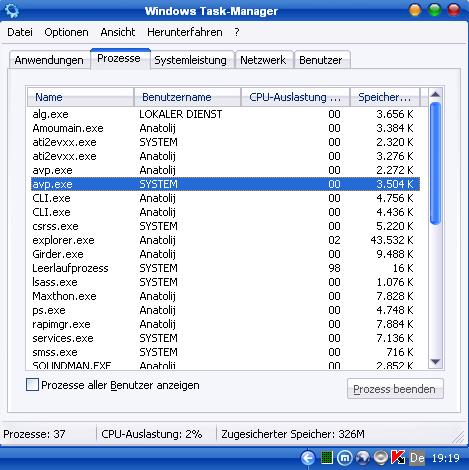
Task: Click the scroll up arrow of process list
Action: 435,95
